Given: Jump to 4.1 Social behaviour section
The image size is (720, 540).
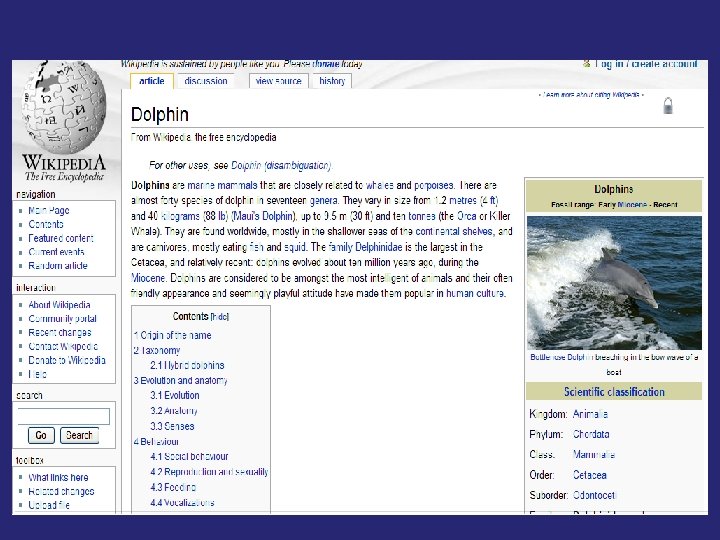Looking at the screenshot, I should click(189, 456).
